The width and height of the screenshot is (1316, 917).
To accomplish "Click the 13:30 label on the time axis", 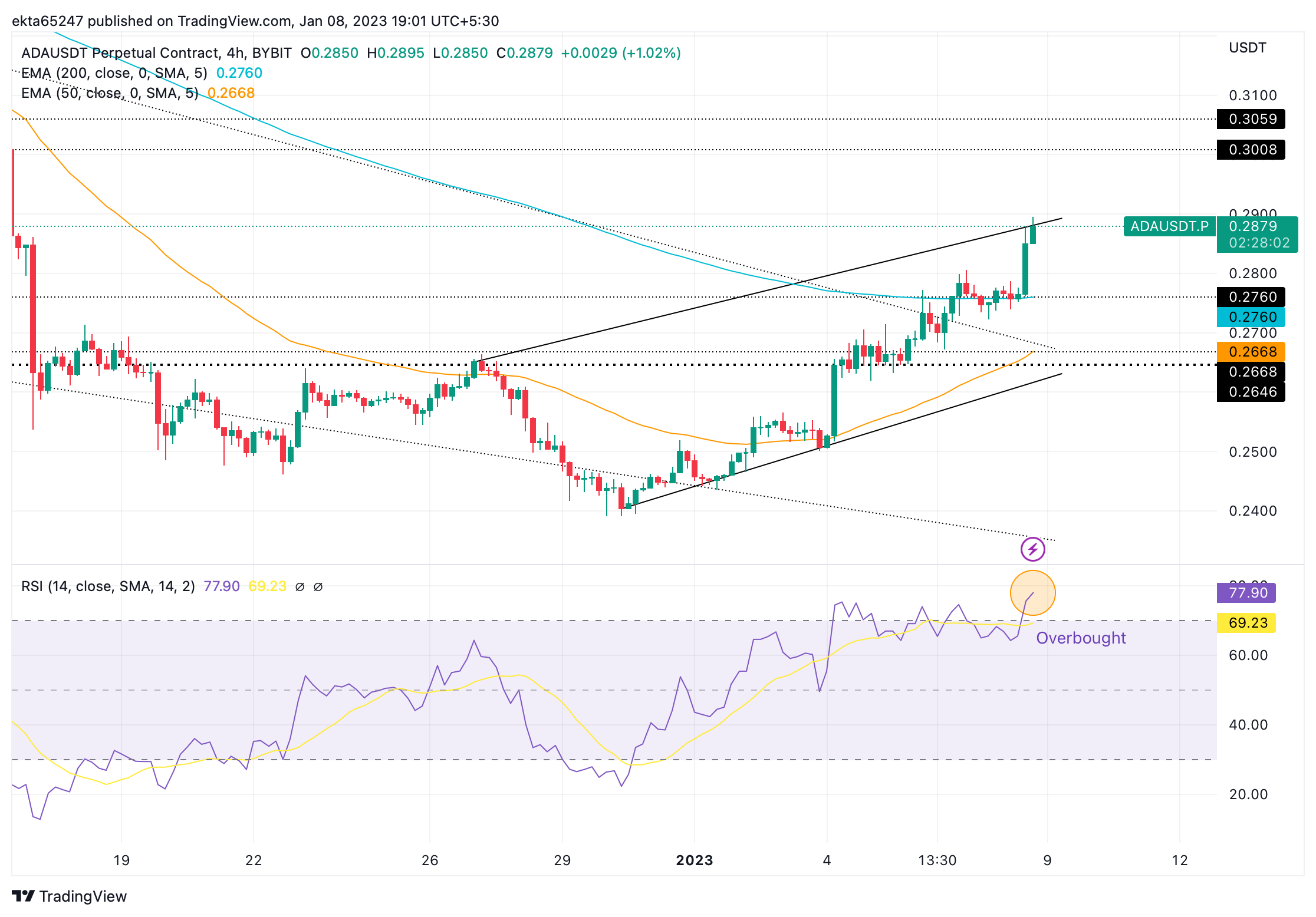I will click(937, 860).
